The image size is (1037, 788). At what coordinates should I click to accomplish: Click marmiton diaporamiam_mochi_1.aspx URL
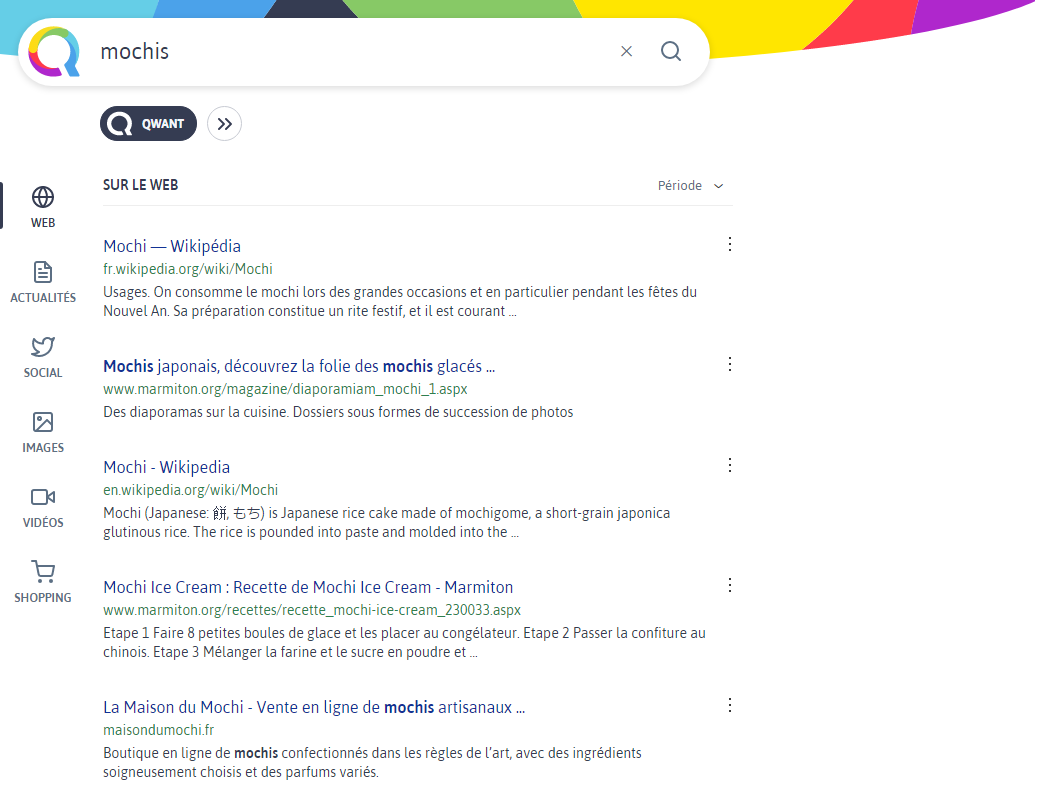point(285,389)
